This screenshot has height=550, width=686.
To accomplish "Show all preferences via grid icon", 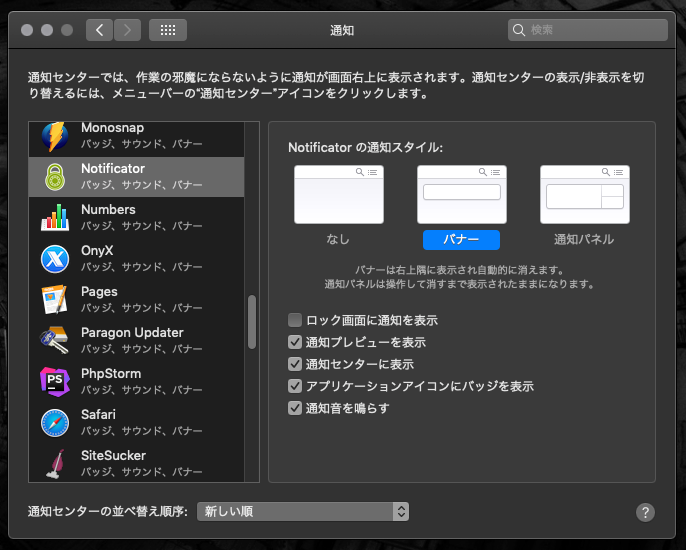I will (x=168, y=30).
